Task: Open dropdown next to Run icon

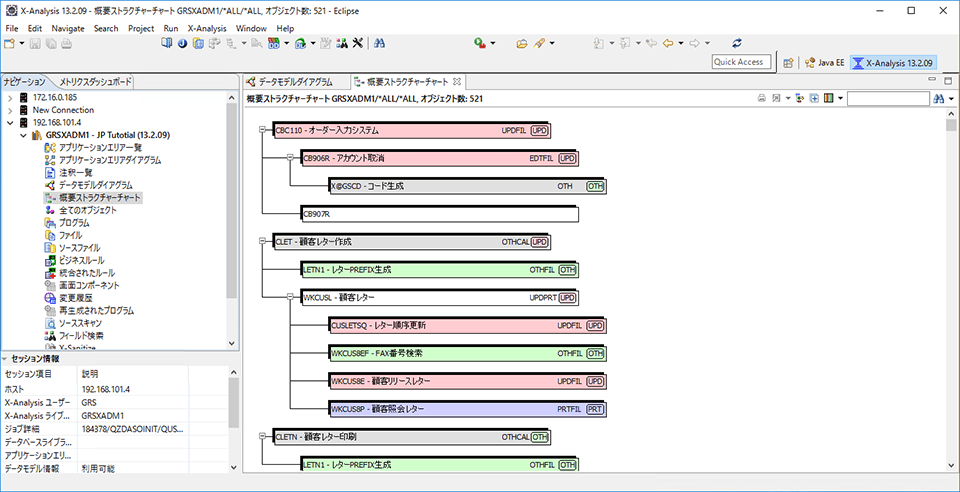Action: pos(493,43)
